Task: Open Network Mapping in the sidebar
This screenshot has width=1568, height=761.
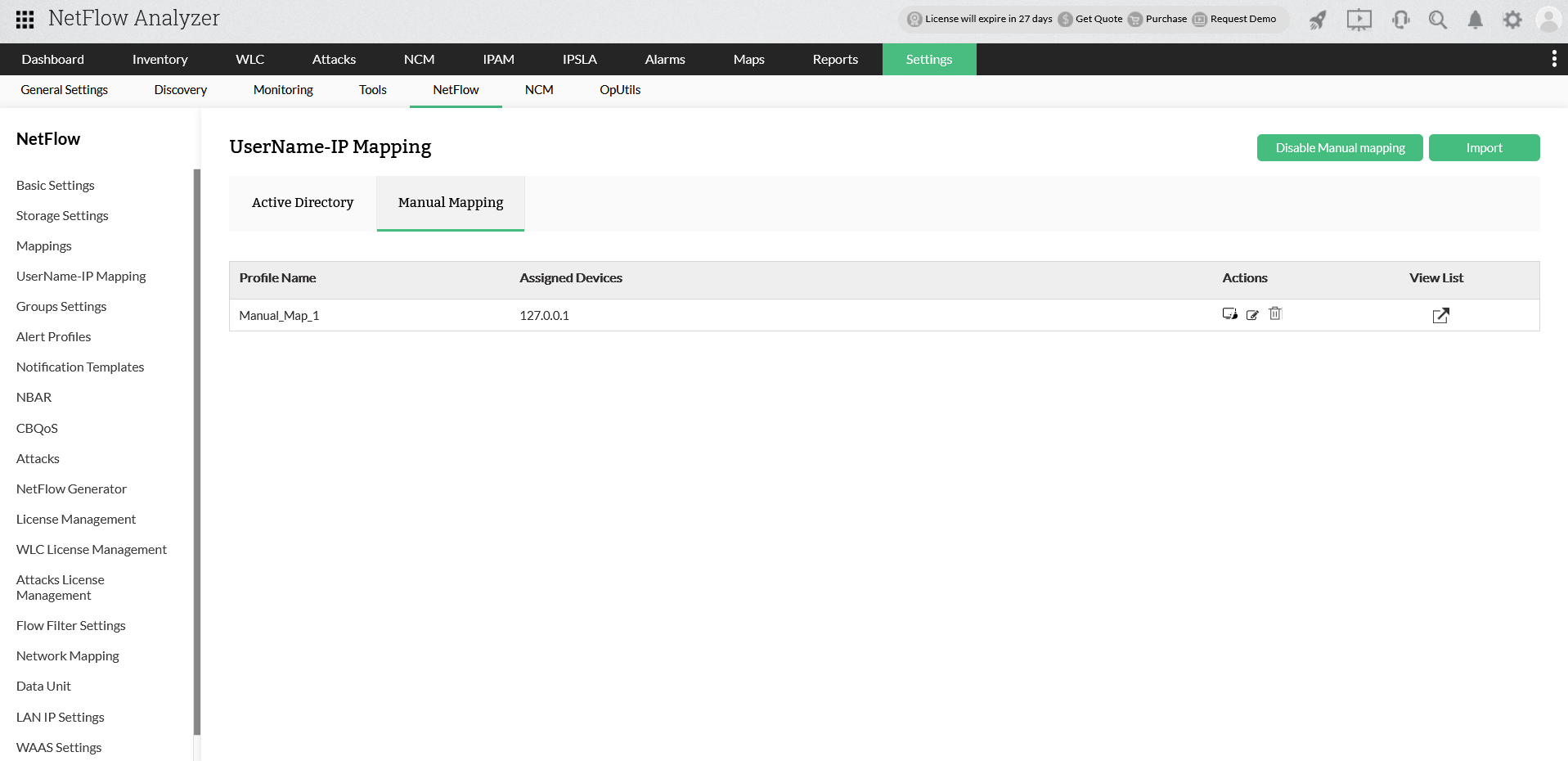Action: point(68,656)
